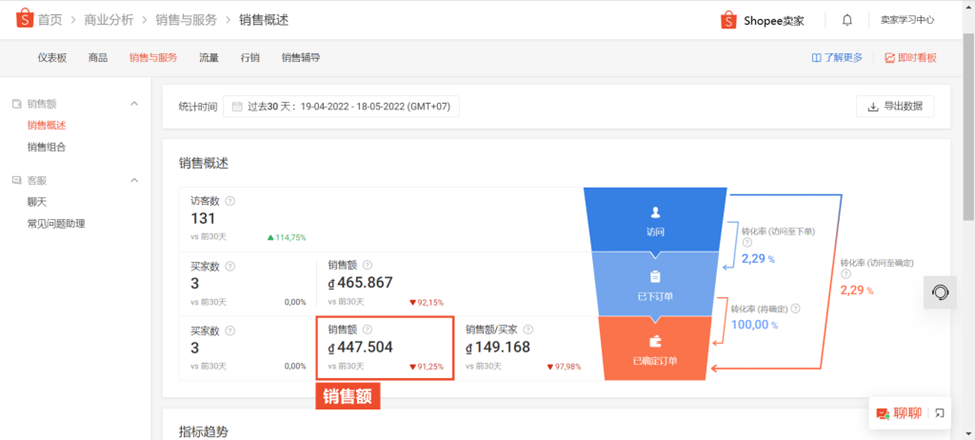Open the 仪表板 tab
The image size is (975, 440).
(x=52, y=58)
